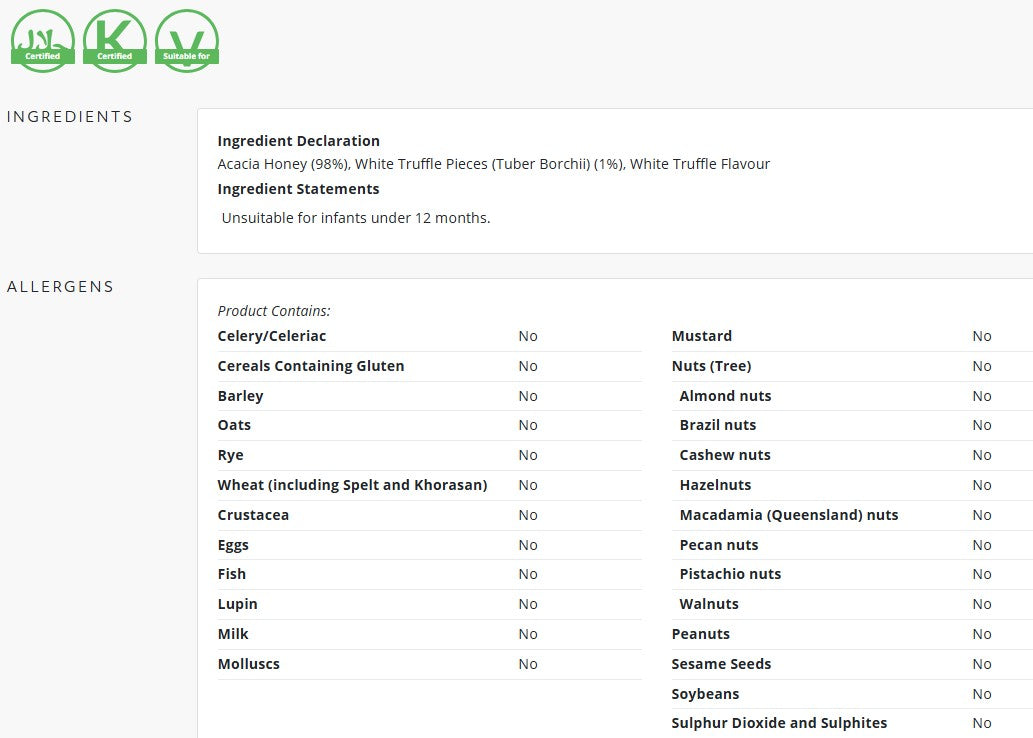Image resolution: width=1033 pixels, height=738 pixels.
Task: Click the Pistachio nuts label
Action: 730,574
